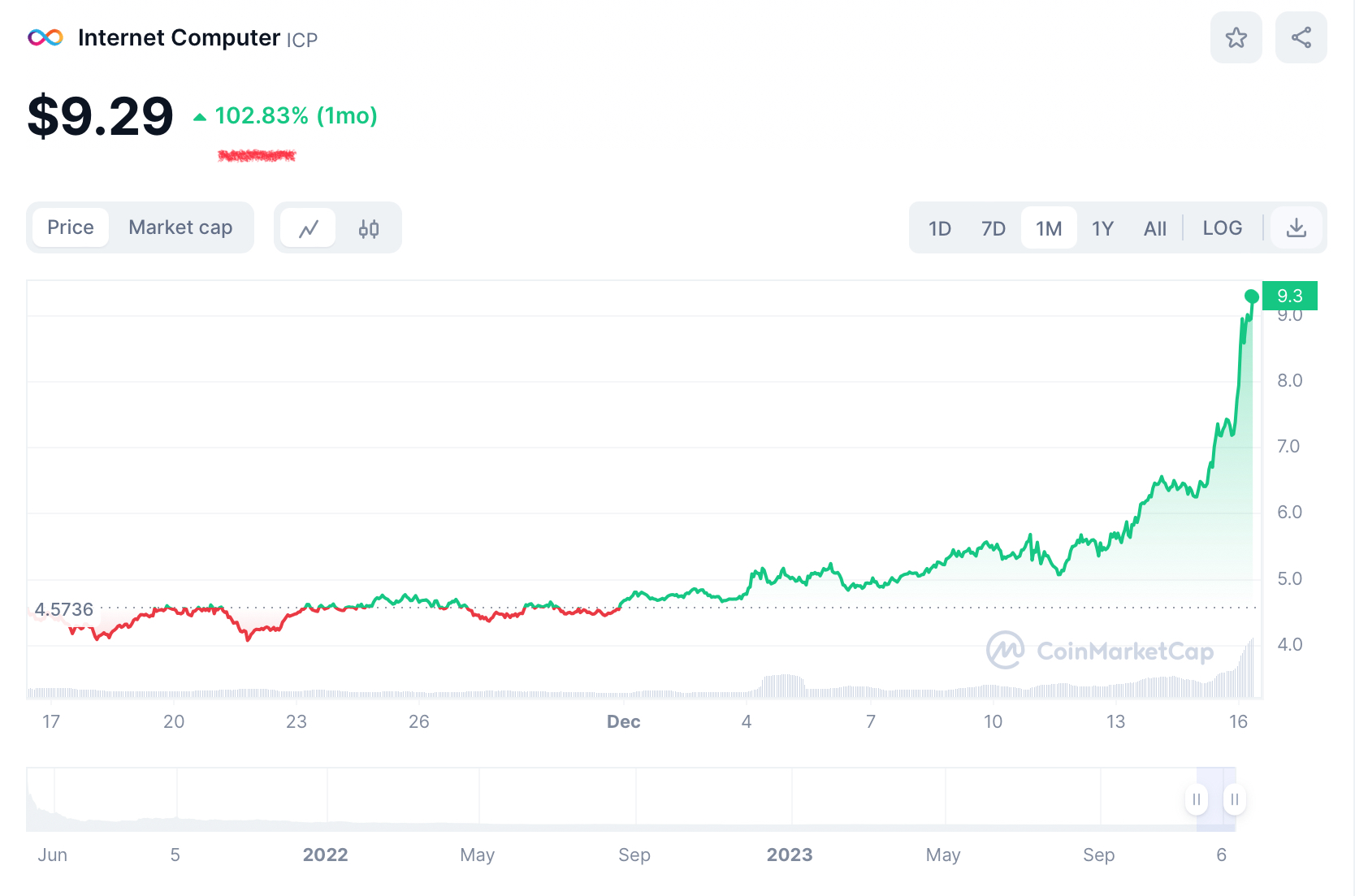The width and height of the screenshot is (1355, 896).
Task: Choose the 1D time range
Action: [x=940, y=228]
